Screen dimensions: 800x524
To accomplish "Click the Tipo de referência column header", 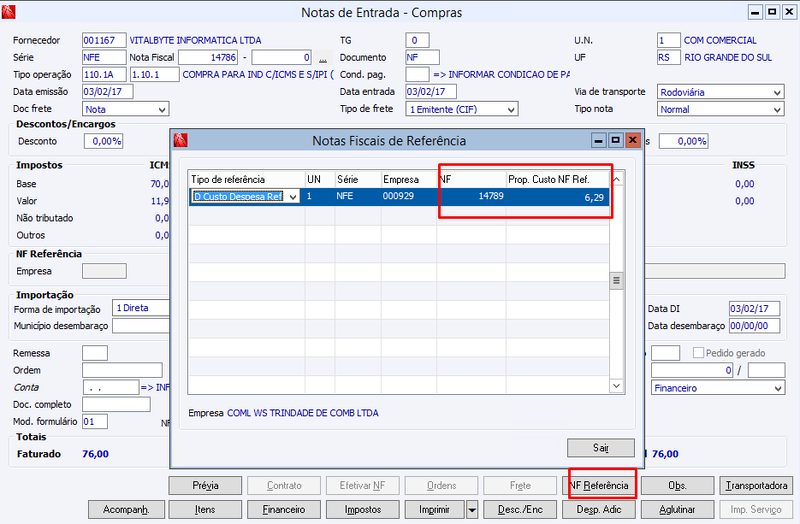I will click(x=247, y=180).
